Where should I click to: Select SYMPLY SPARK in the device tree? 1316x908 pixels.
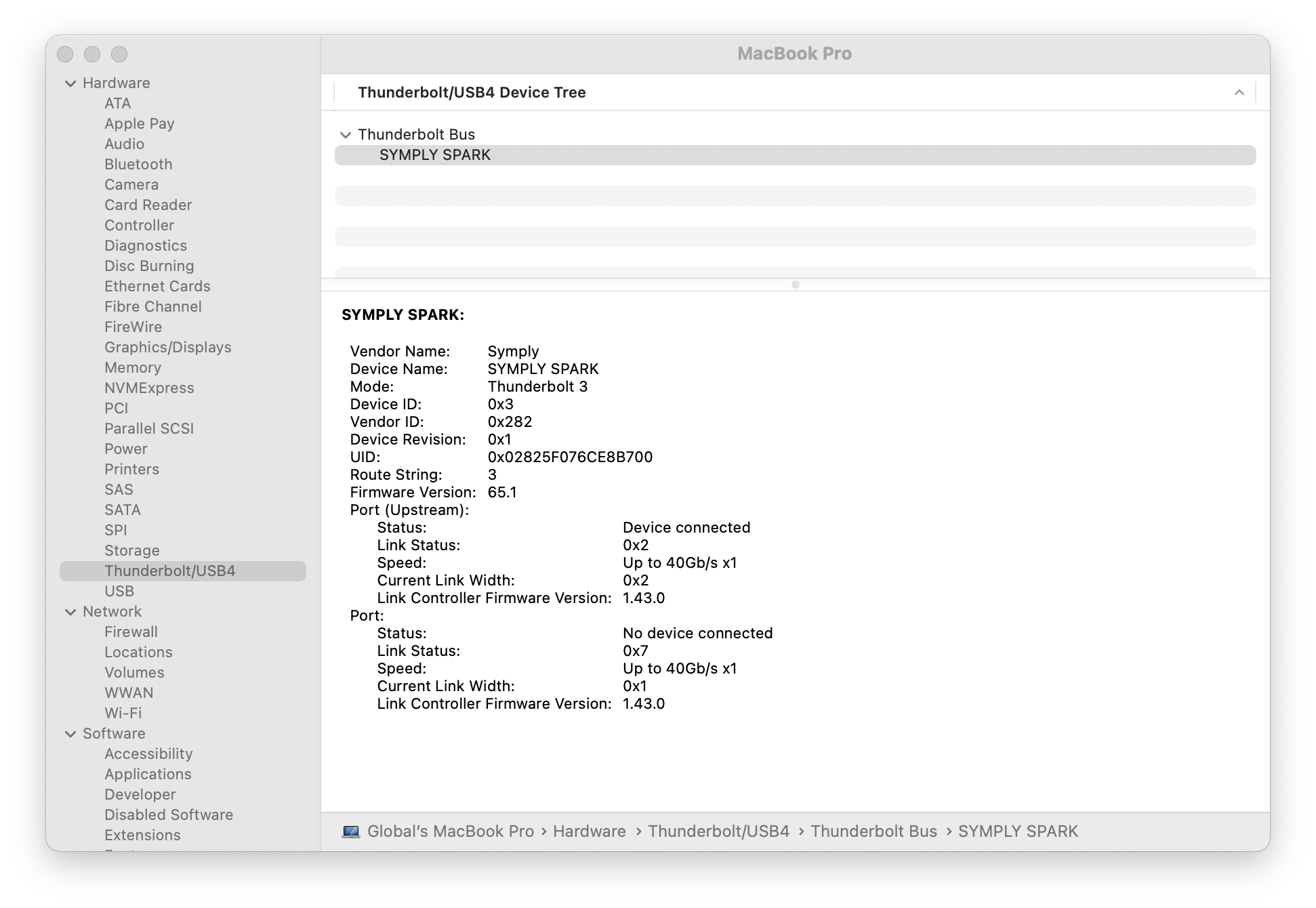pyautogui.click(x=435, y=155)
